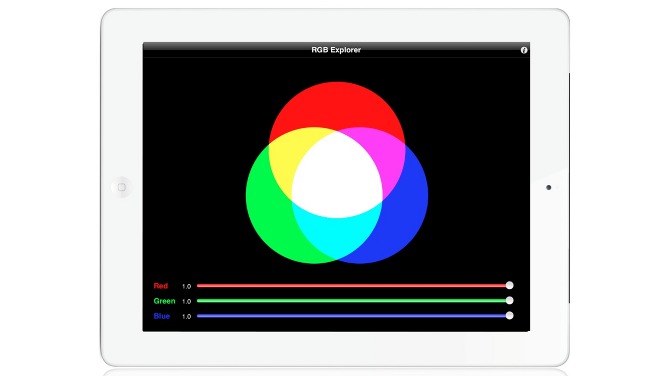Click the Blue value 1.0
This screenshot has width=670, height=376.
(x=186, y=317)
